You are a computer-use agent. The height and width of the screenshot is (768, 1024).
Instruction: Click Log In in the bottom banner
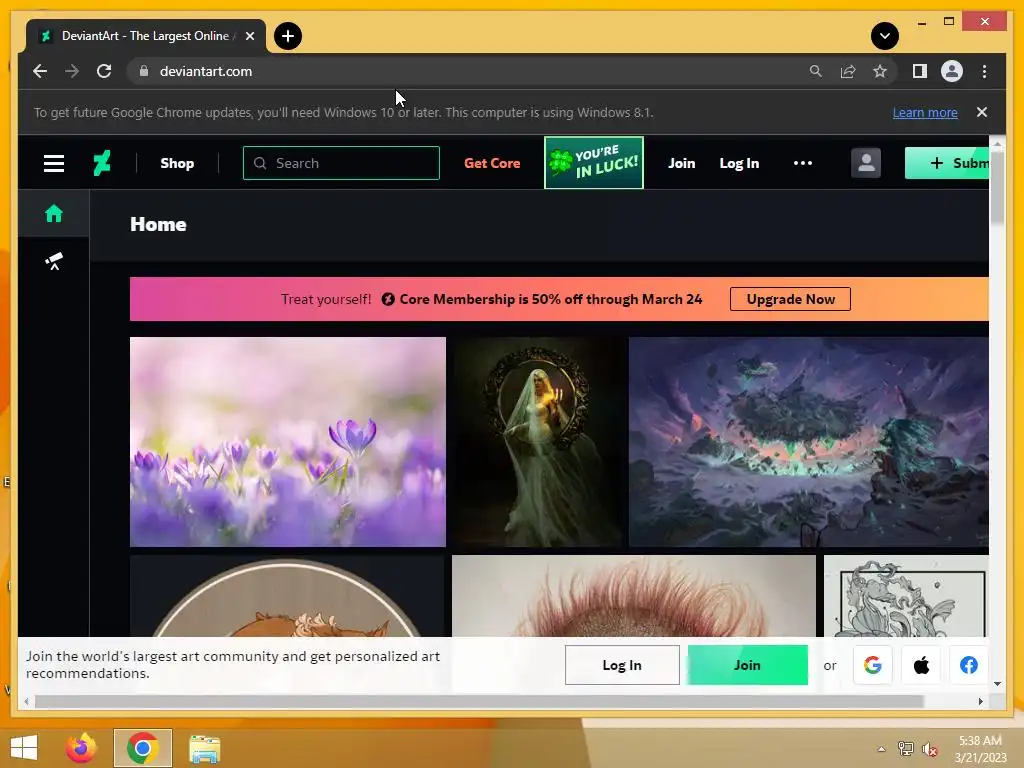pyautogui.click(x=622, y=665)
